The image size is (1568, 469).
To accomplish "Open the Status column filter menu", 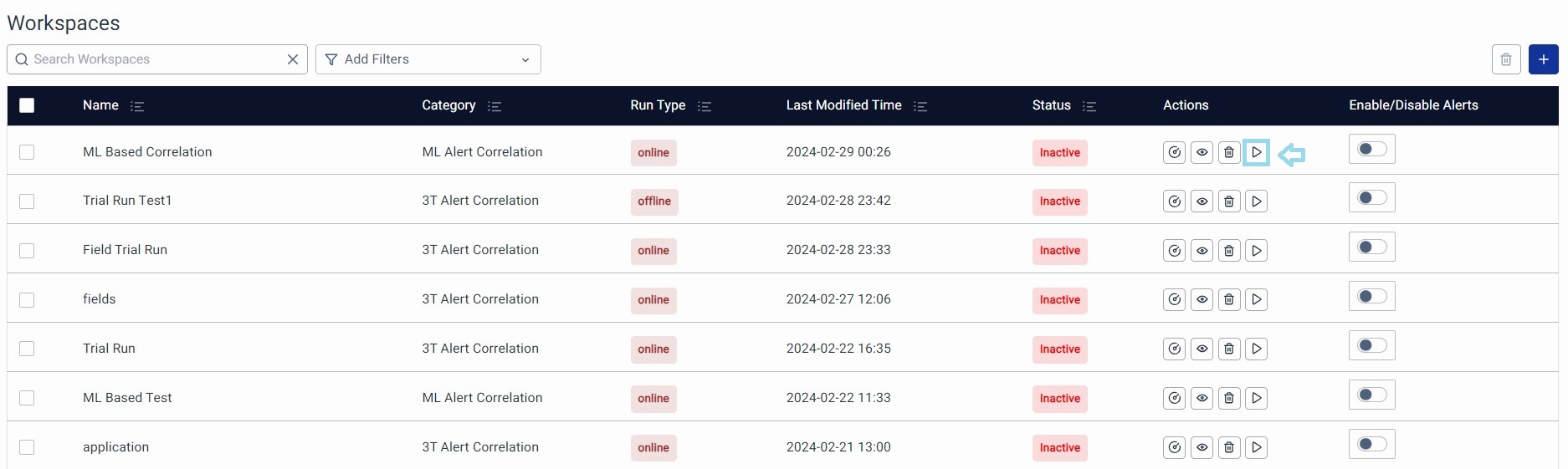I will pyautogui.click(x=1089, y=106).
